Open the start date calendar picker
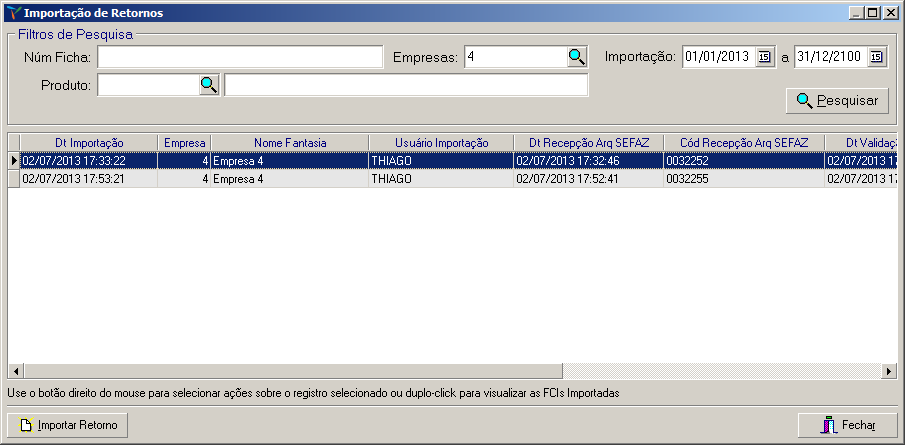The width and height of the screenshot is (905, 447). (x=765, y=57)
